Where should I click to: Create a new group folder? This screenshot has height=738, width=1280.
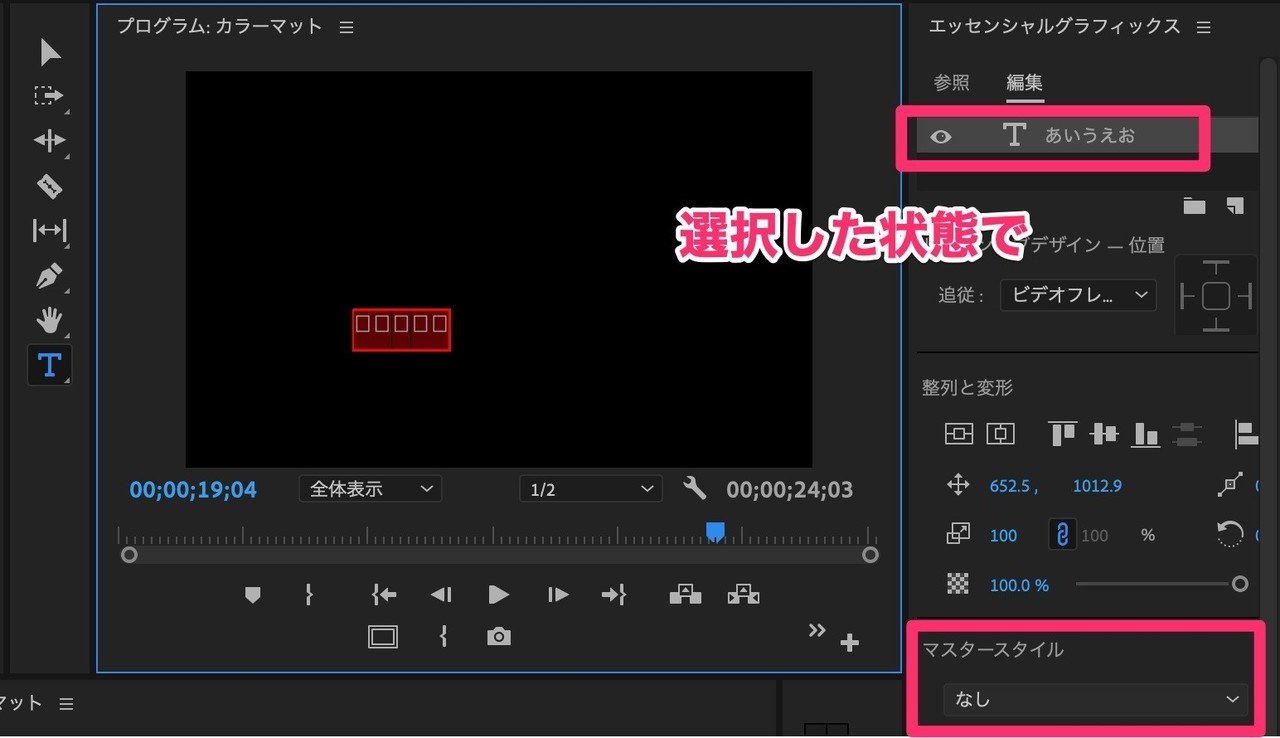[1194, 206]
